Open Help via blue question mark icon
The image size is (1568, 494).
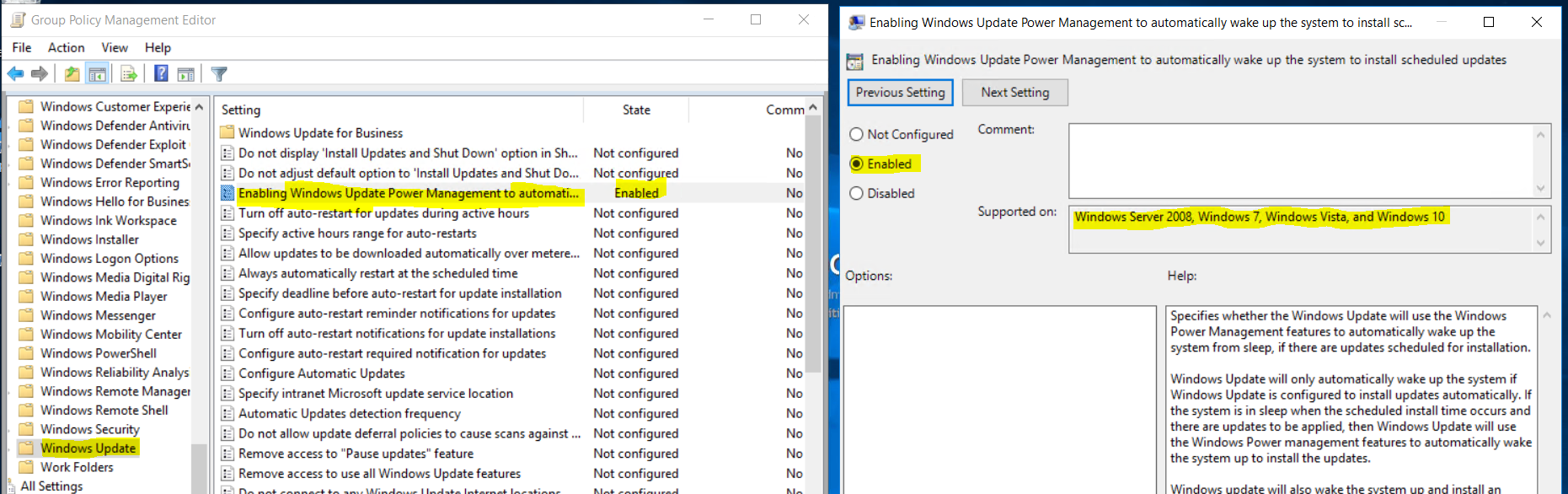pyautogui.click(x=161, y=74)
